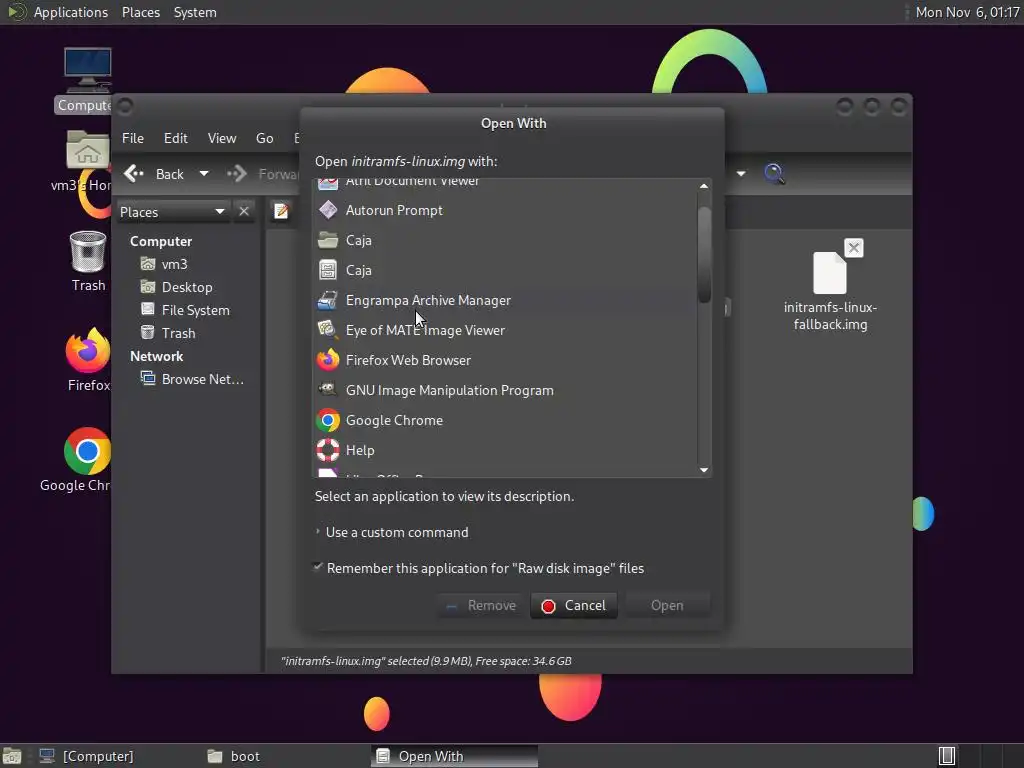1024x768 pixels.
Task: Click show desktop icon in bottom panel
Action: click(12, 756)
